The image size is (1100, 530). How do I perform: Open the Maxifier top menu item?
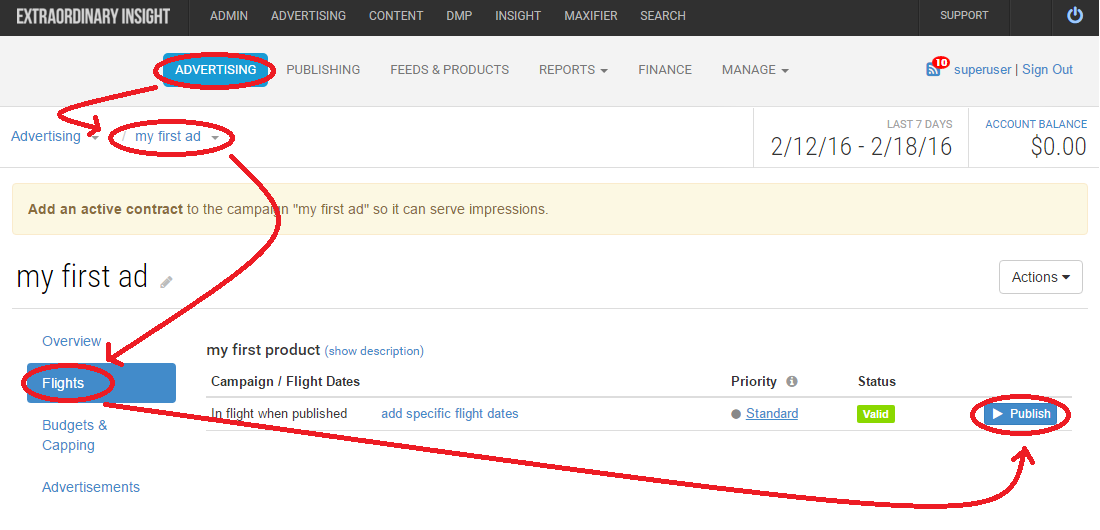(591, 15)
